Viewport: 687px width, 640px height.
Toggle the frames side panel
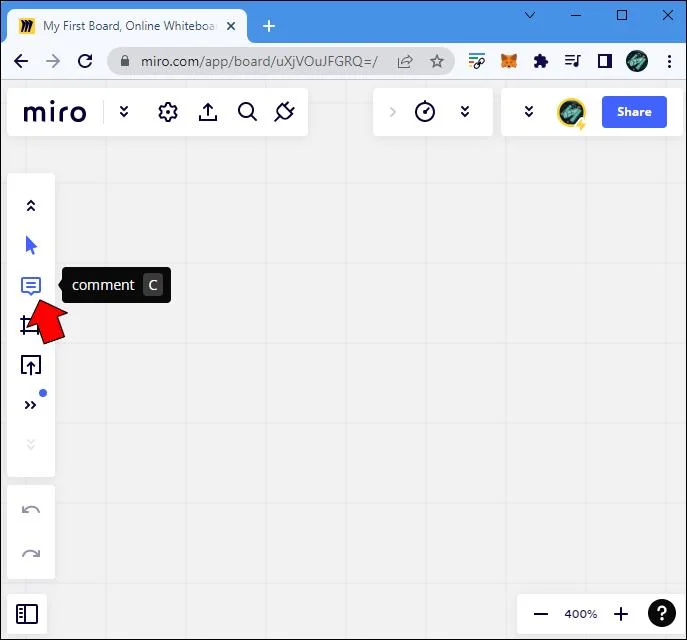click(x=27, y=614)
